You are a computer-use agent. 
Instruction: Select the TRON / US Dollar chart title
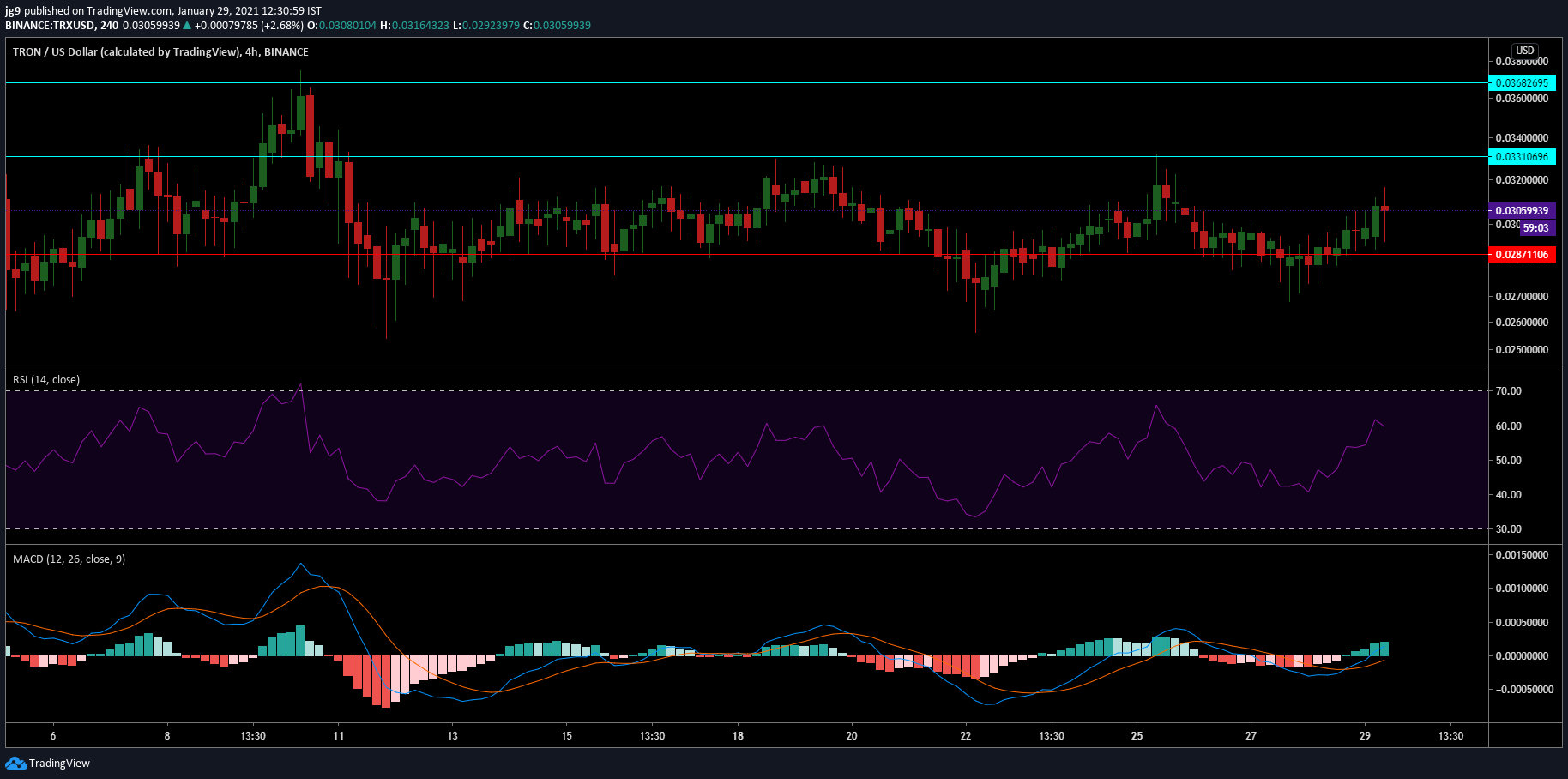pos(160,52)
